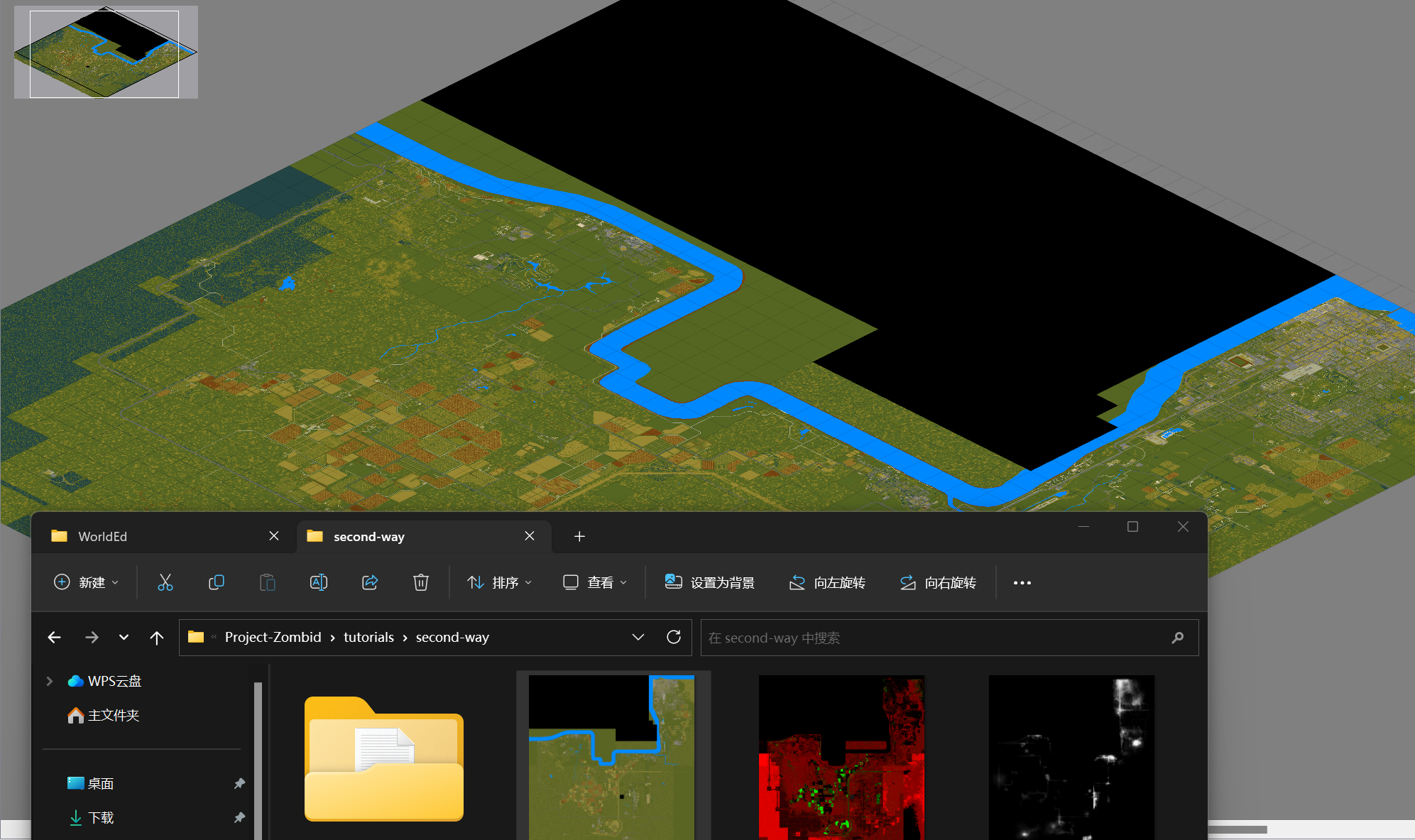Maximize the File Explorer window
The image size is (1415, 840).
(x=1132, y=526)
